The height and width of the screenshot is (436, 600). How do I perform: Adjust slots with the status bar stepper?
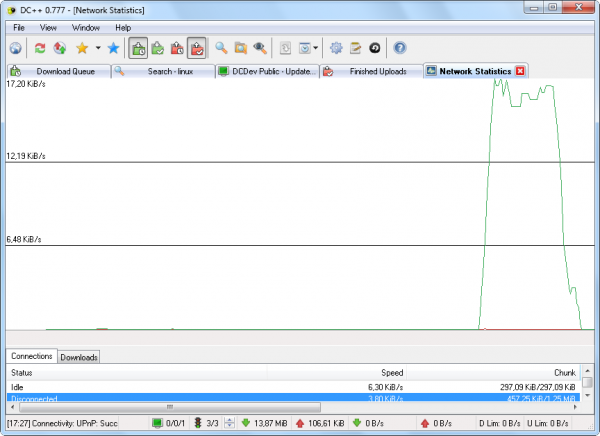tap(229, 423)
